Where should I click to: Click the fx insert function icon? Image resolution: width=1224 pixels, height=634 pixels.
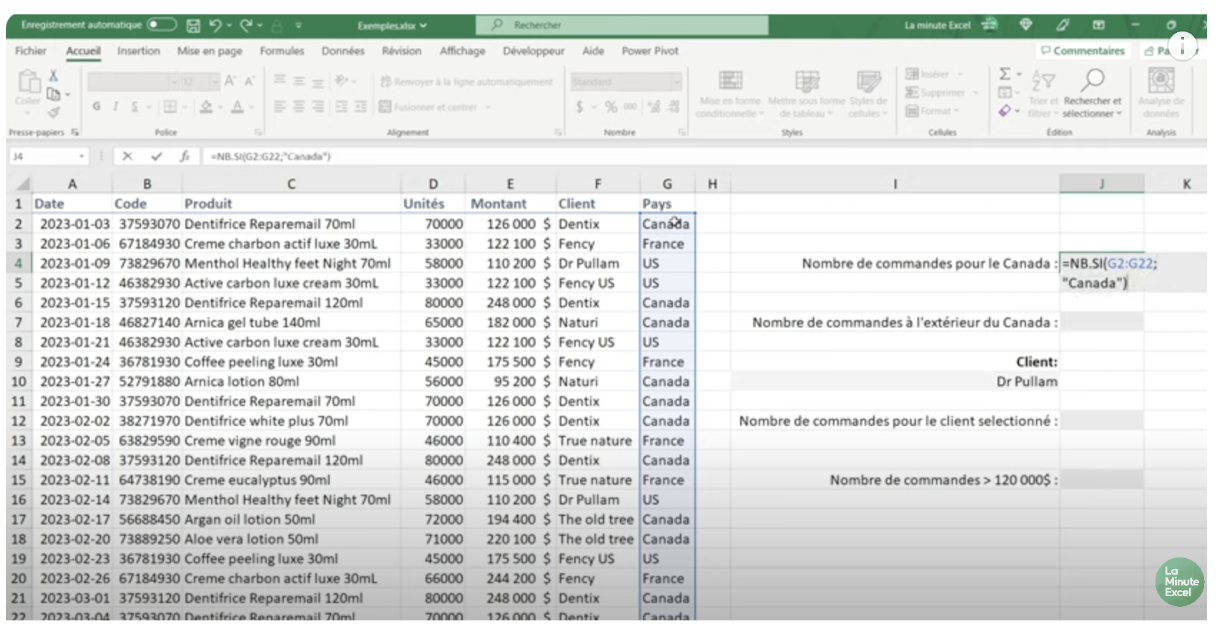tap(184, 156)
